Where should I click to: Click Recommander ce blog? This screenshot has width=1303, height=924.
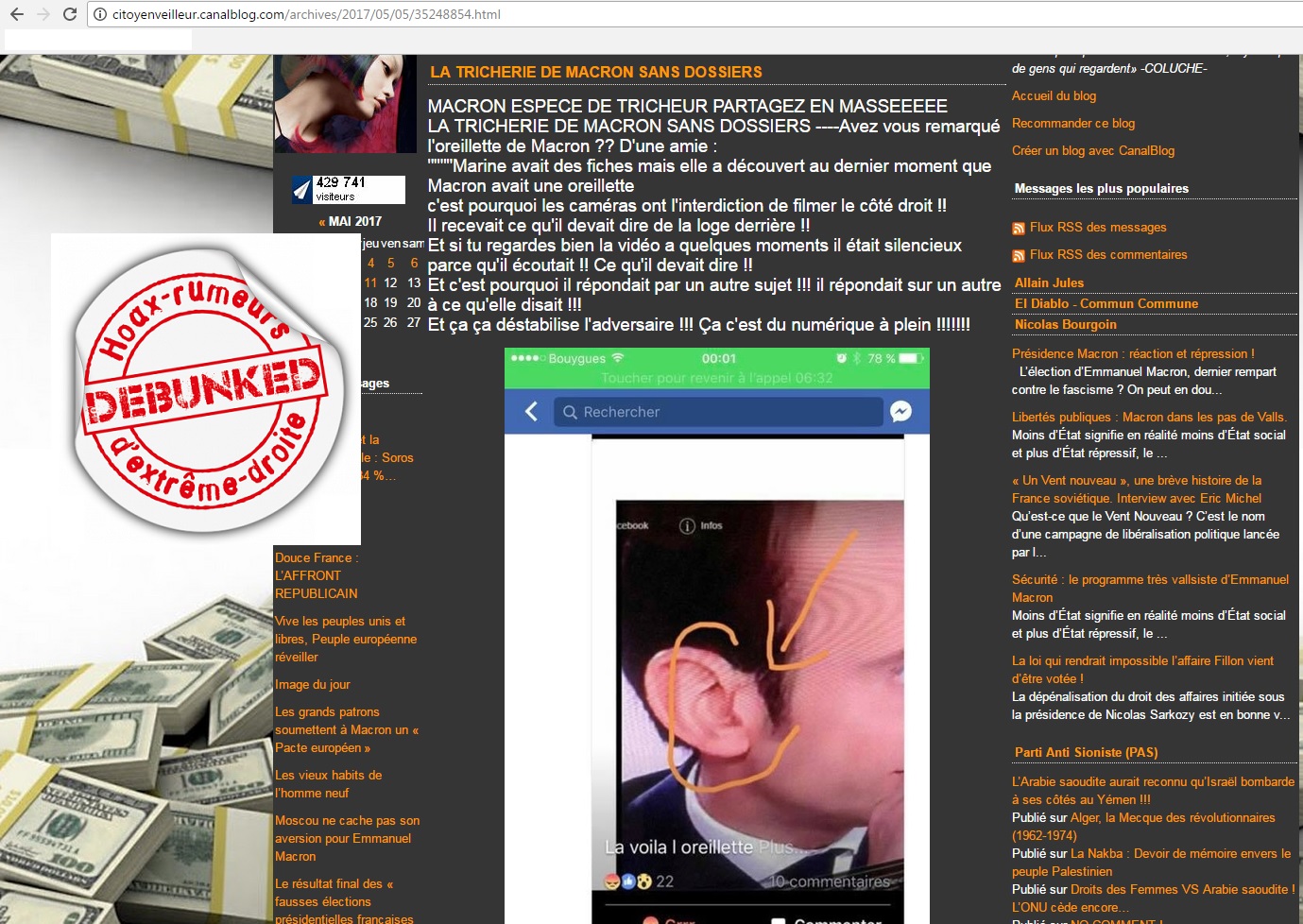(1073, 123)
